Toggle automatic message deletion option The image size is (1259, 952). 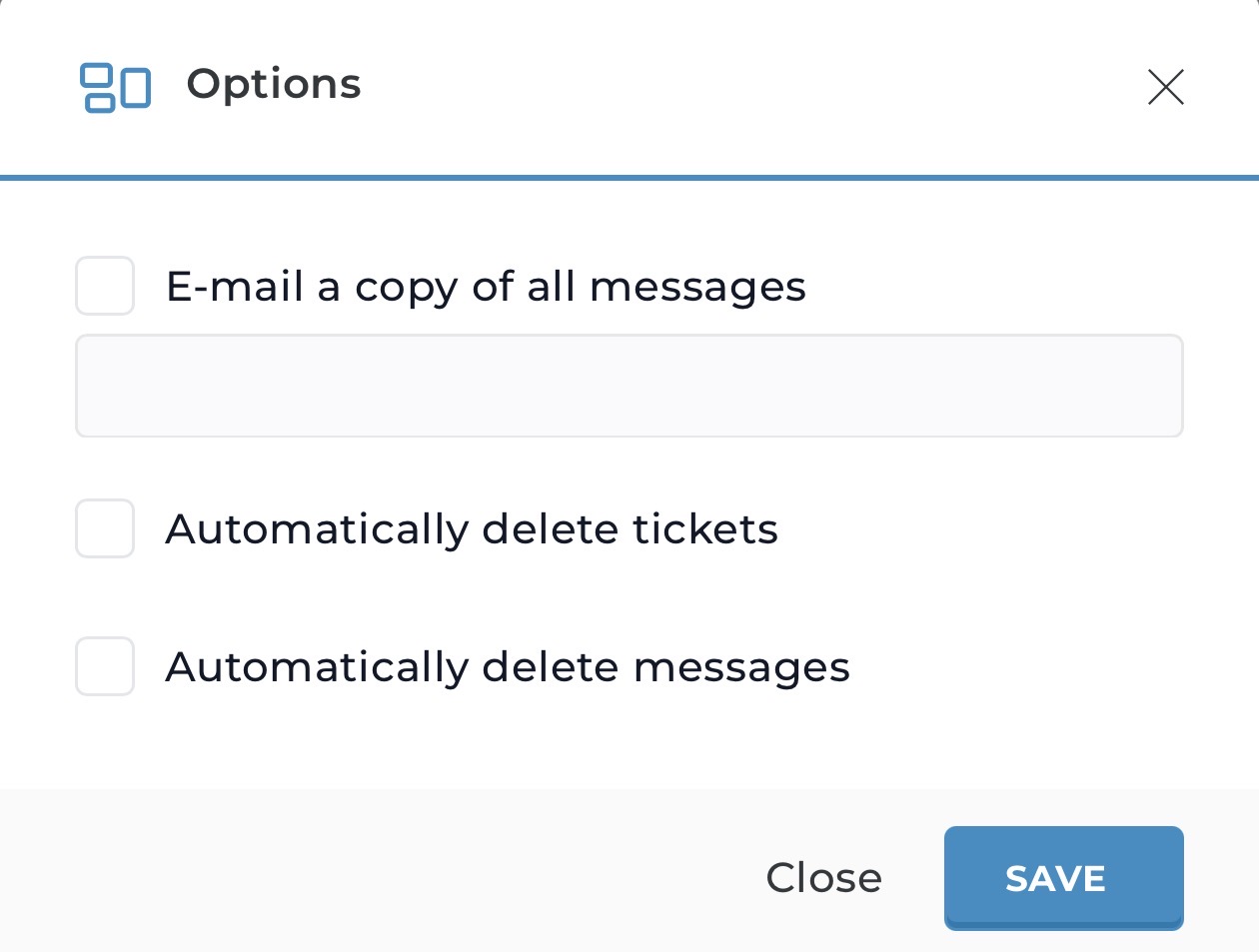105,666
